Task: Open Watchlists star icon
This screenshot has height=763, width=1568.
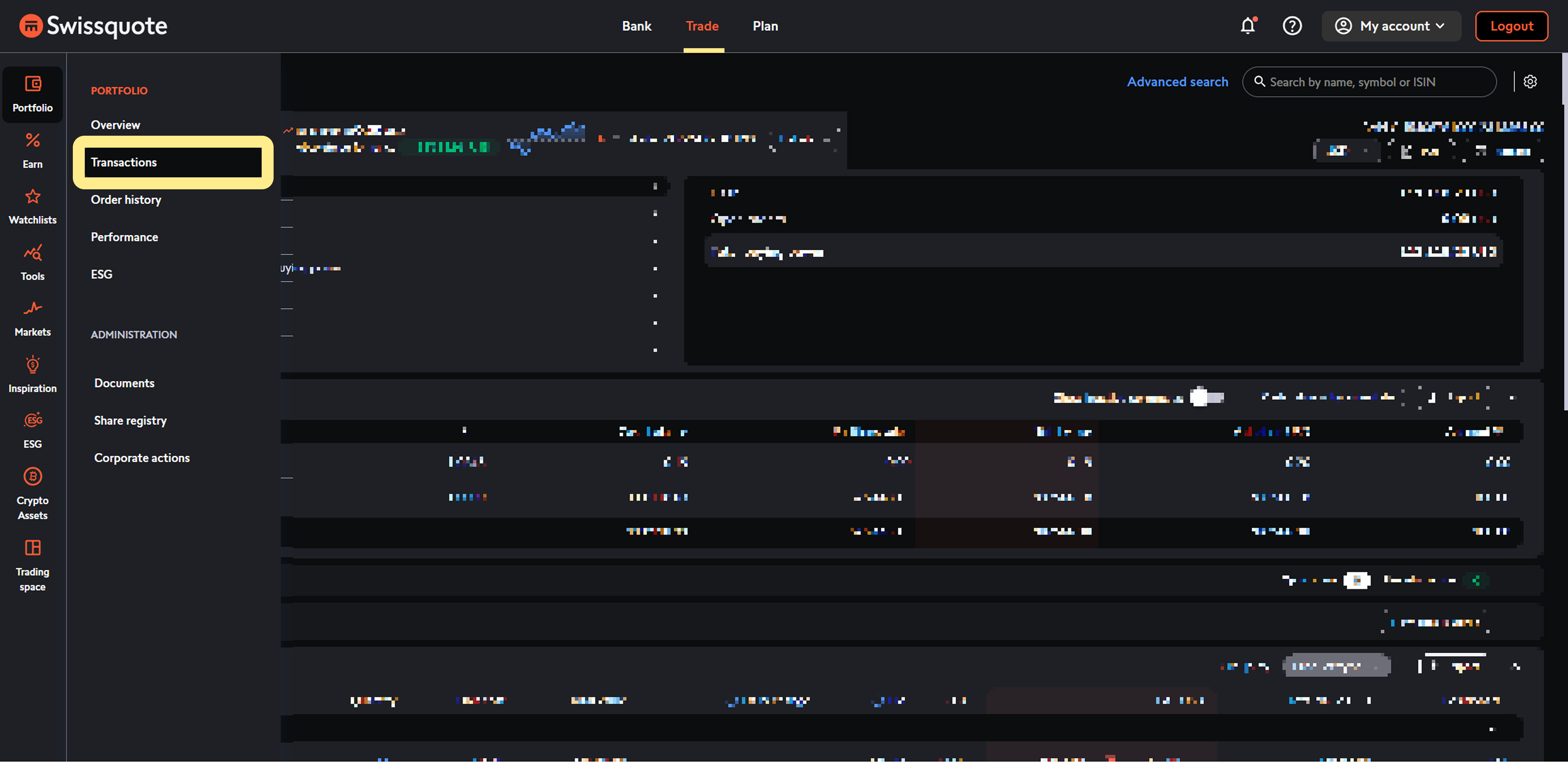Action: pyautogui.click(x=32, y=206)
